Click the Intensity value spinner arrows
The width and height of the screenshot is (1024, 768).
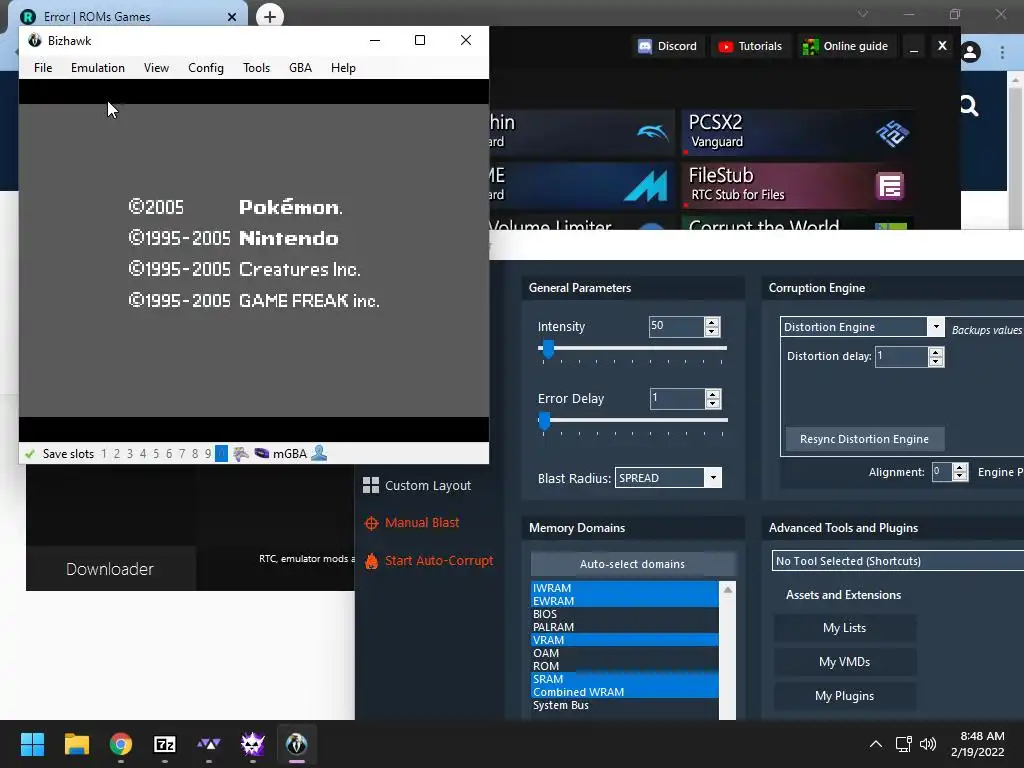tap(712, 327)
